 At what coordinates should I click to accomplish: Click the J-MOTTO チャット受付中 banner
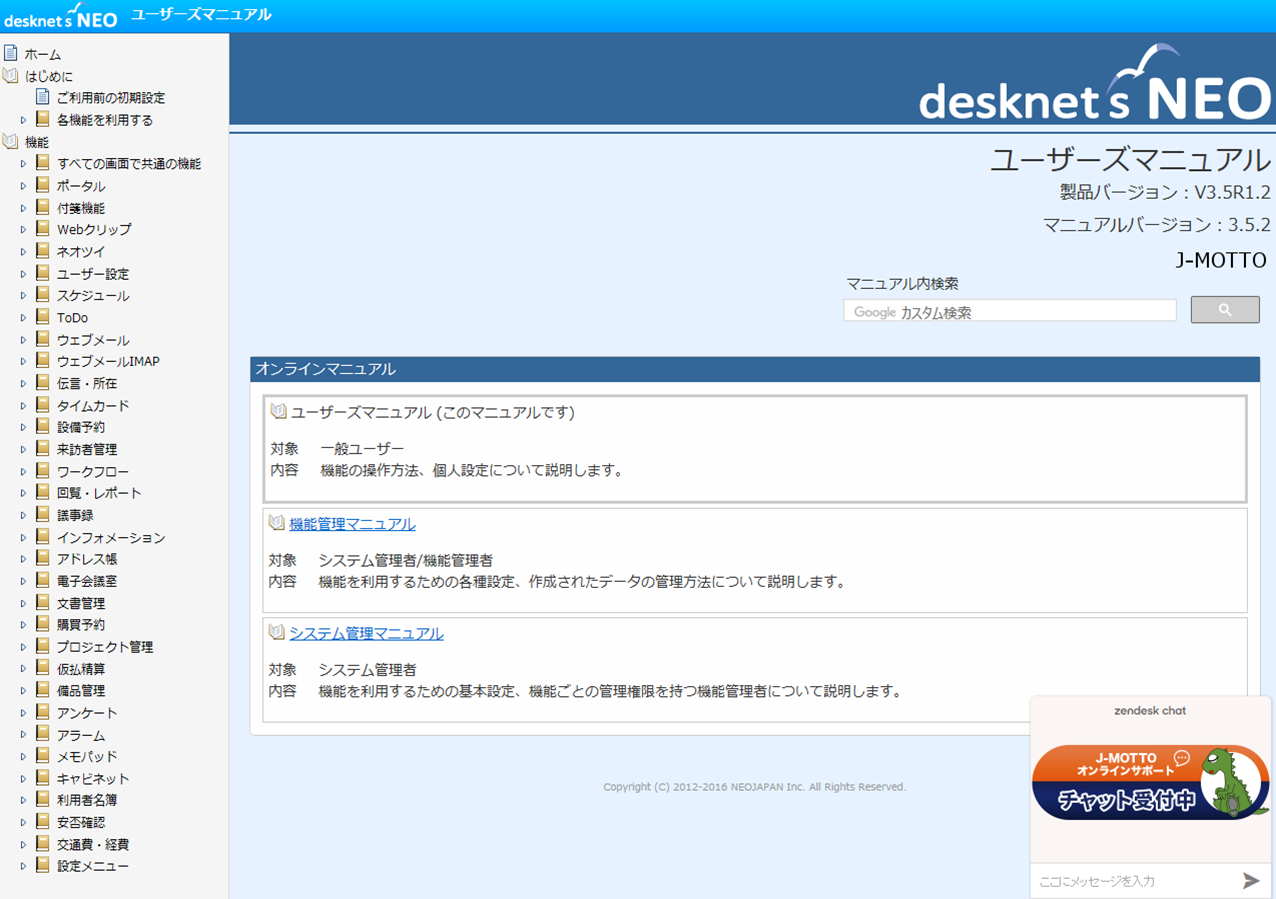pyautogui.click(x=1151, y=782)
